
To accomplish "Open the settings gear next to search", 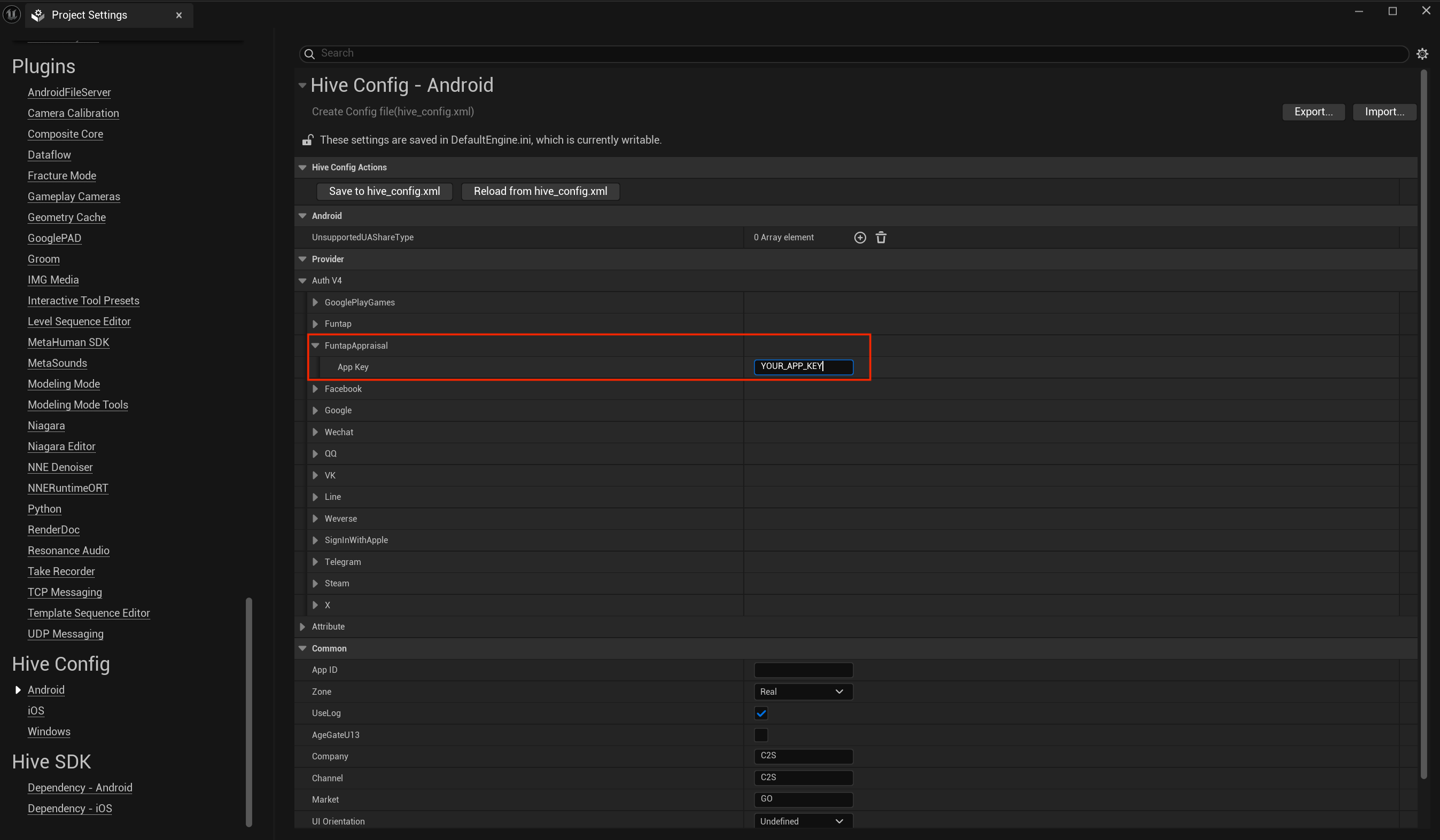I will point(1422,54).
